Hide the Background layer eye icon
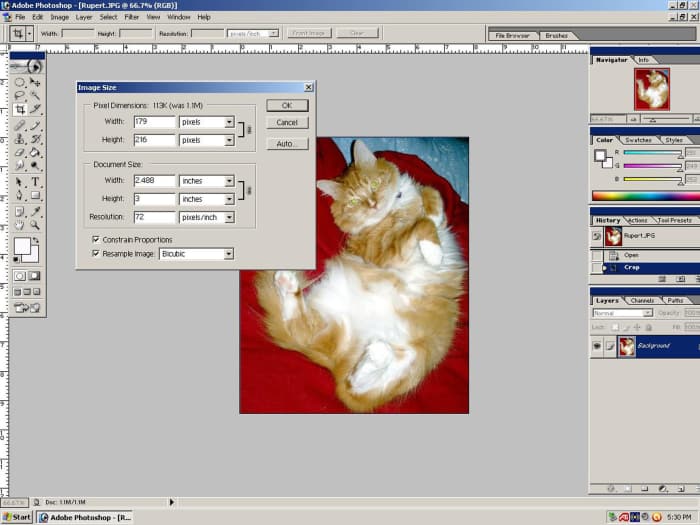Screen dimensions: 700x525 pos(597,346)
